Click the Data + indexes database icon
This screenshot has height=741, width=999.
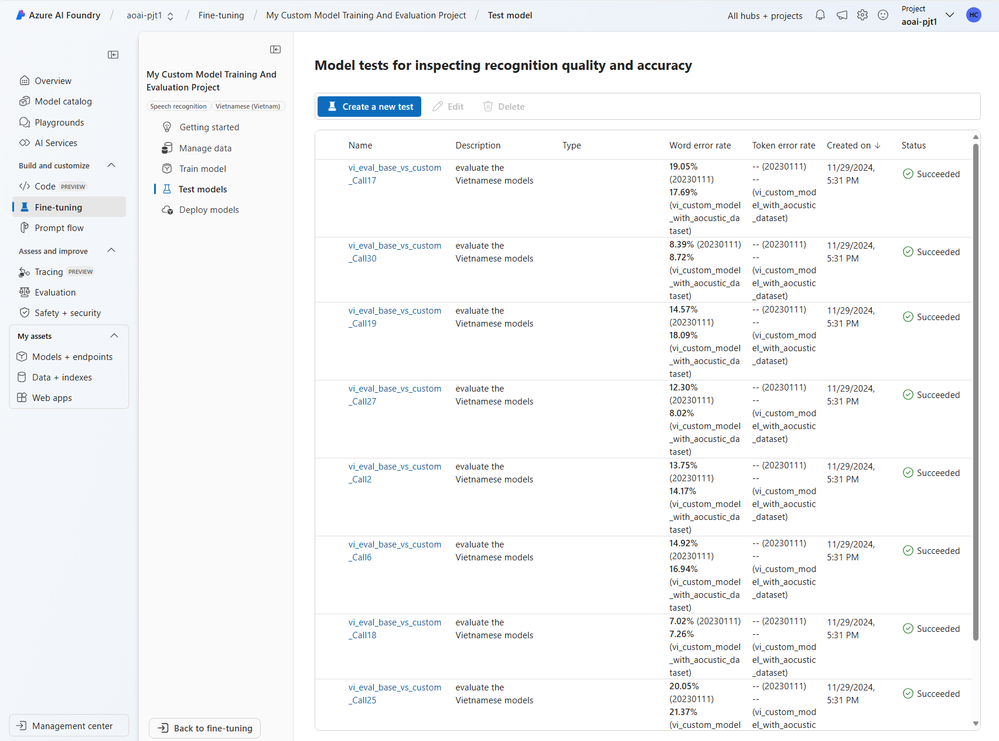[22, 377]
